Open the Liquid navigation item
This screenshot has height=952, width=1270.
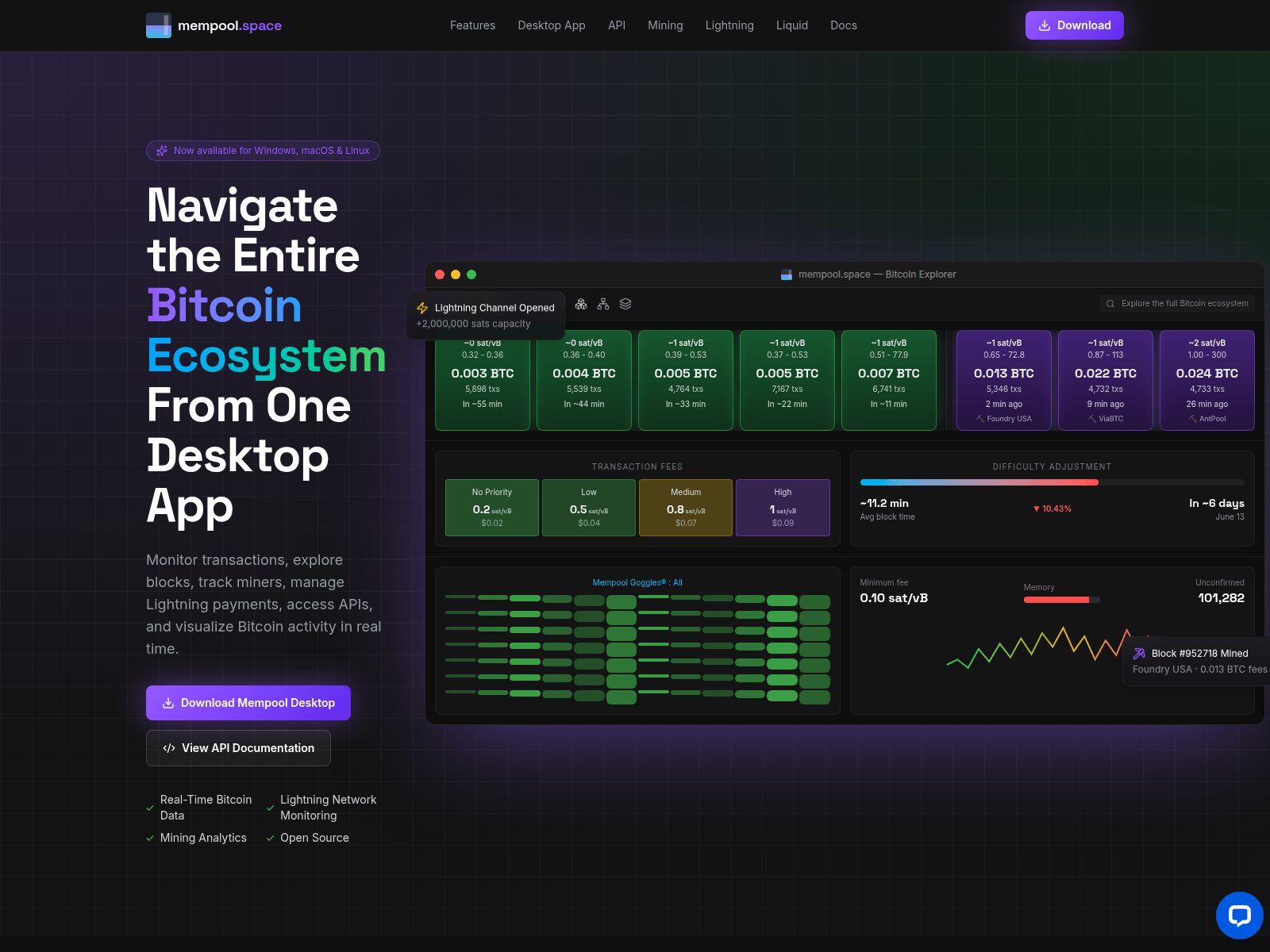(792, 25)
